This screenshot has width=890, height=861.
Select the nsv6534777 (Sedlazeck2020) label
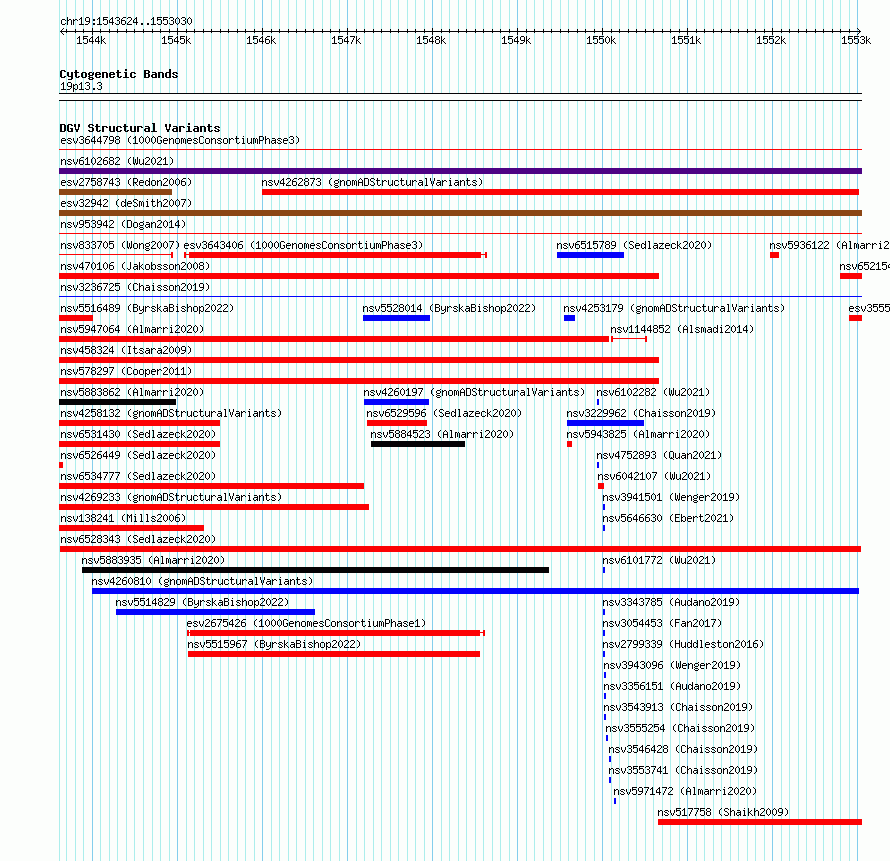click(x=138, y=476)
